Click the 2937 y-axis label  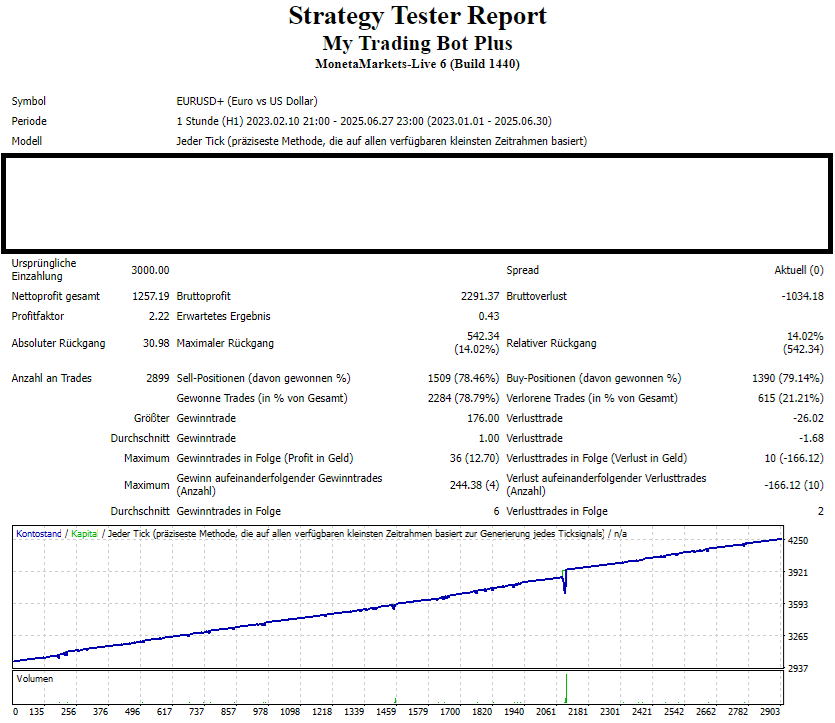pyautogui.click(x=798, y=669)
